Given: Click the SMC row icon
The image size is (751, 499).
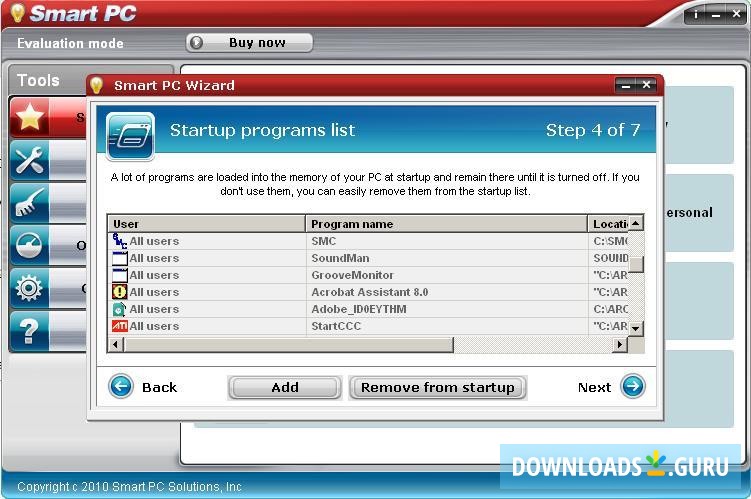Looking at the screenshot, I should click(x=119, y=241).
